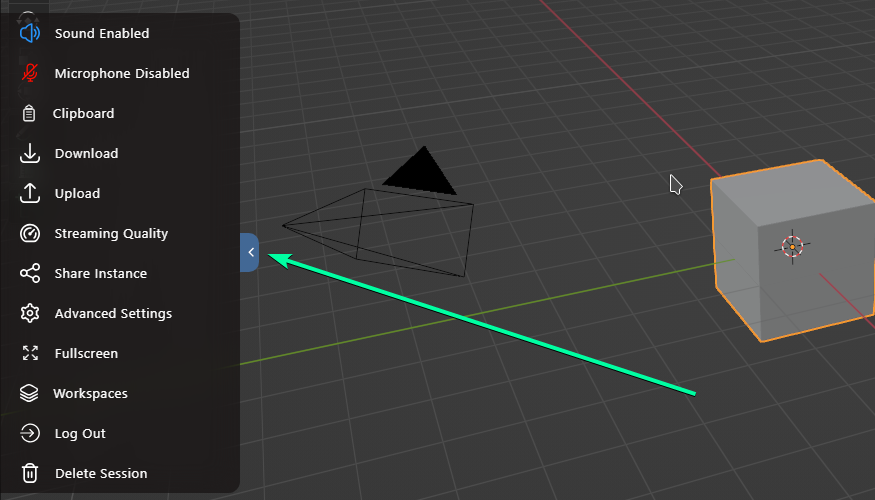Toggle Fullscreen mode from the text label
This screenshot has width=875, height=500.
(x=86, y=353)
